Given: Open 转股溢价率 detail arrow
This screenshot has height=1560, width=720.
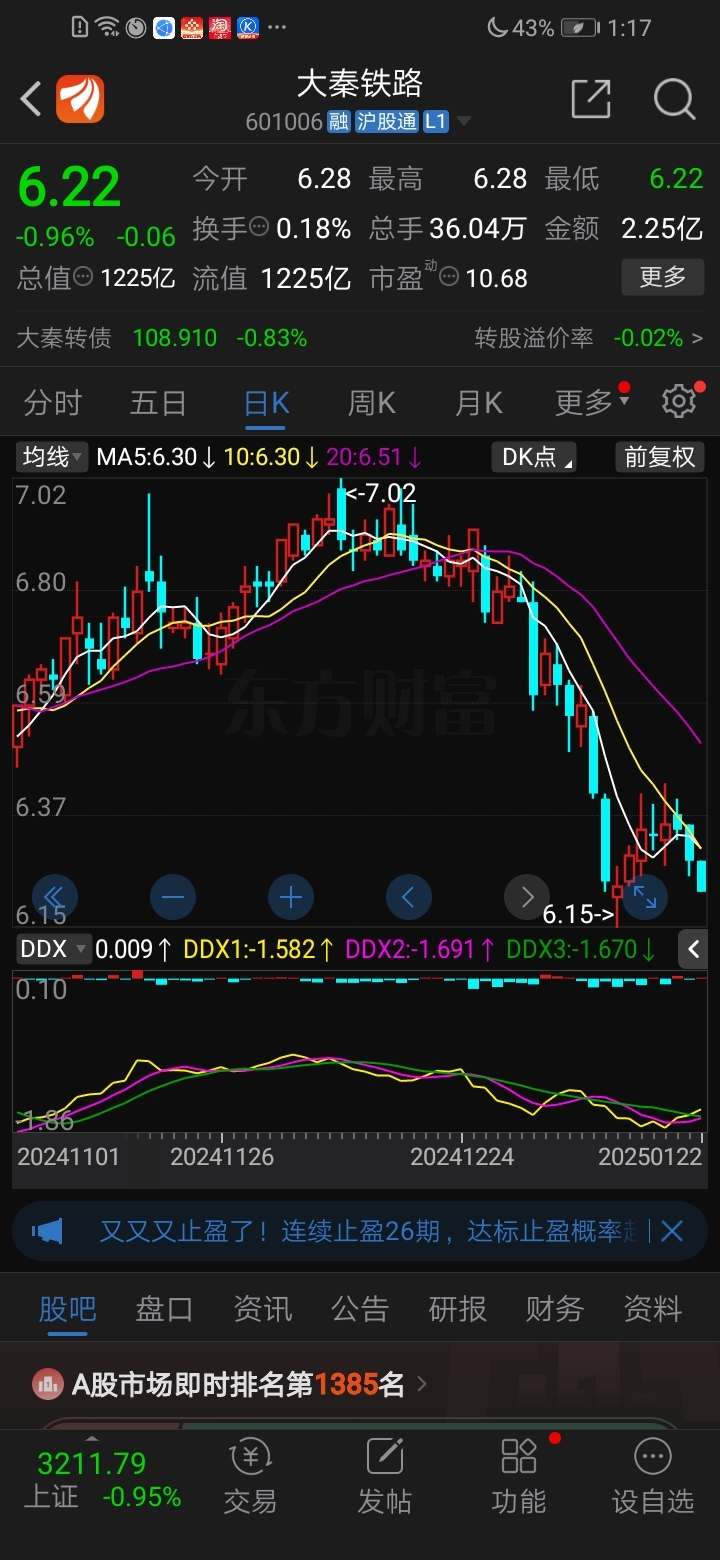Looking at the screenshot, I should click(697, 338).
